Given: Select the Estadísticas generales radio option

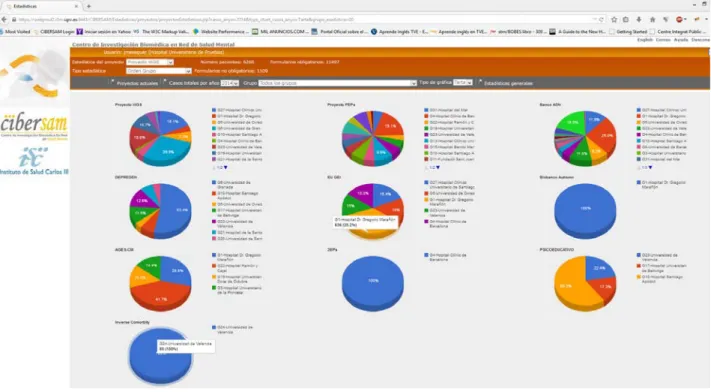Looking at the screenshot, I should pyautogui.click(x=480, y=82).
